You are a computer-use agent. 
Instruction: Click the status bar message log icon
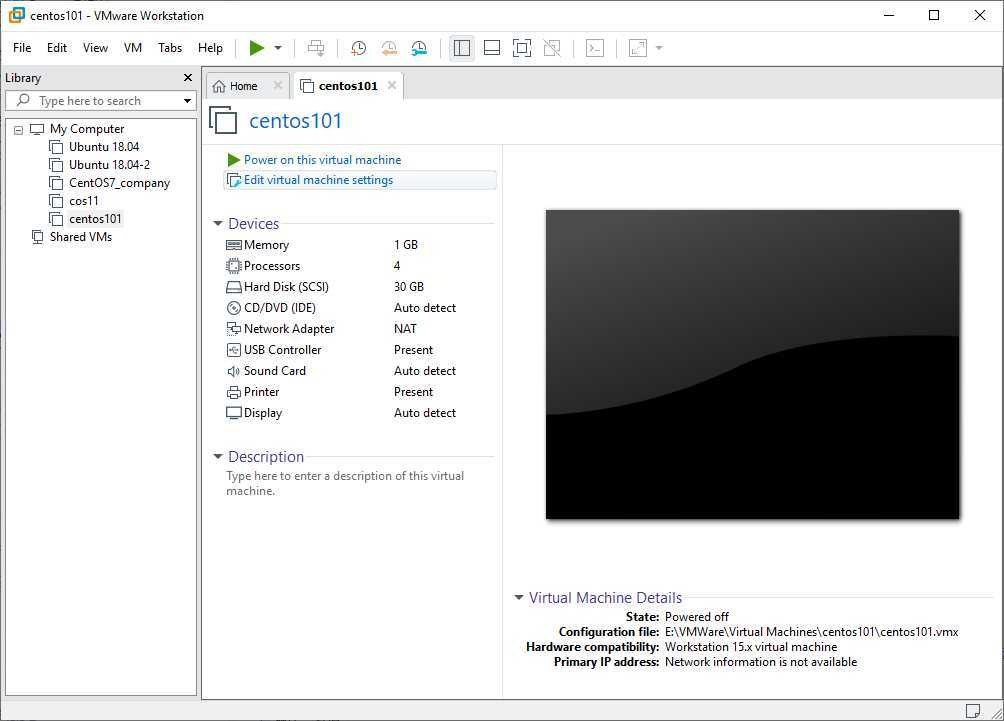click(x=972, y=711)
